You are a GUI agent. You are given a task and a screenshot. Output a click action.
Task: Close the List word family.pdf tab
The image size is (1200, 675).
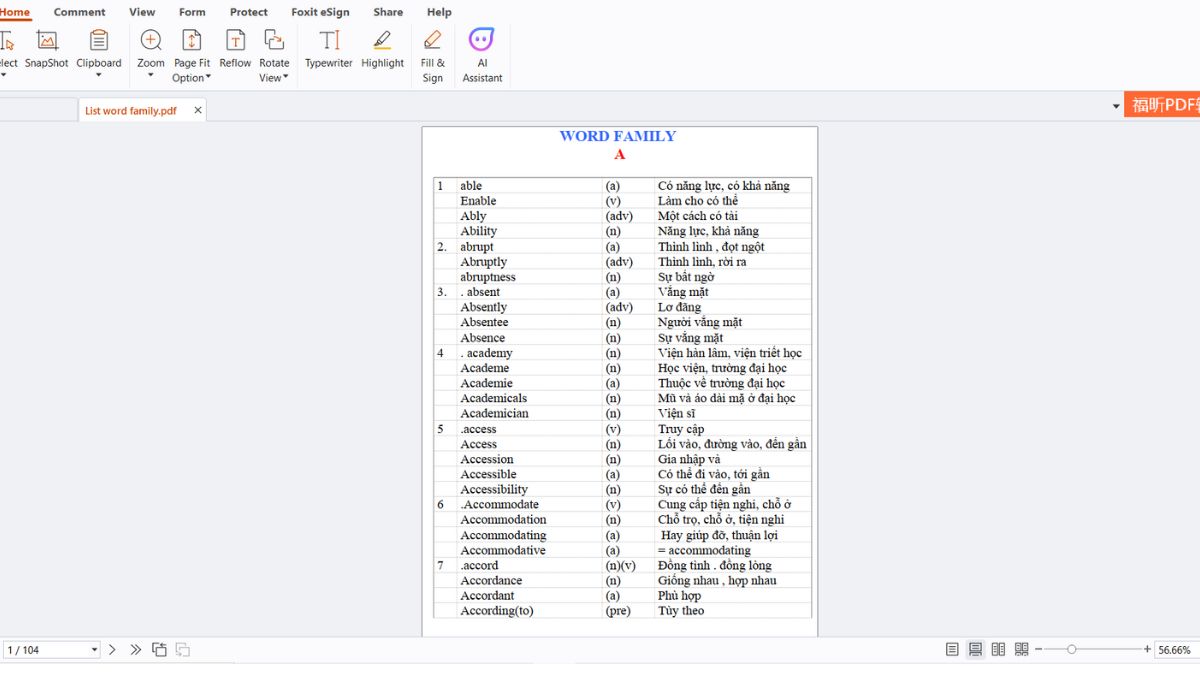198,110
